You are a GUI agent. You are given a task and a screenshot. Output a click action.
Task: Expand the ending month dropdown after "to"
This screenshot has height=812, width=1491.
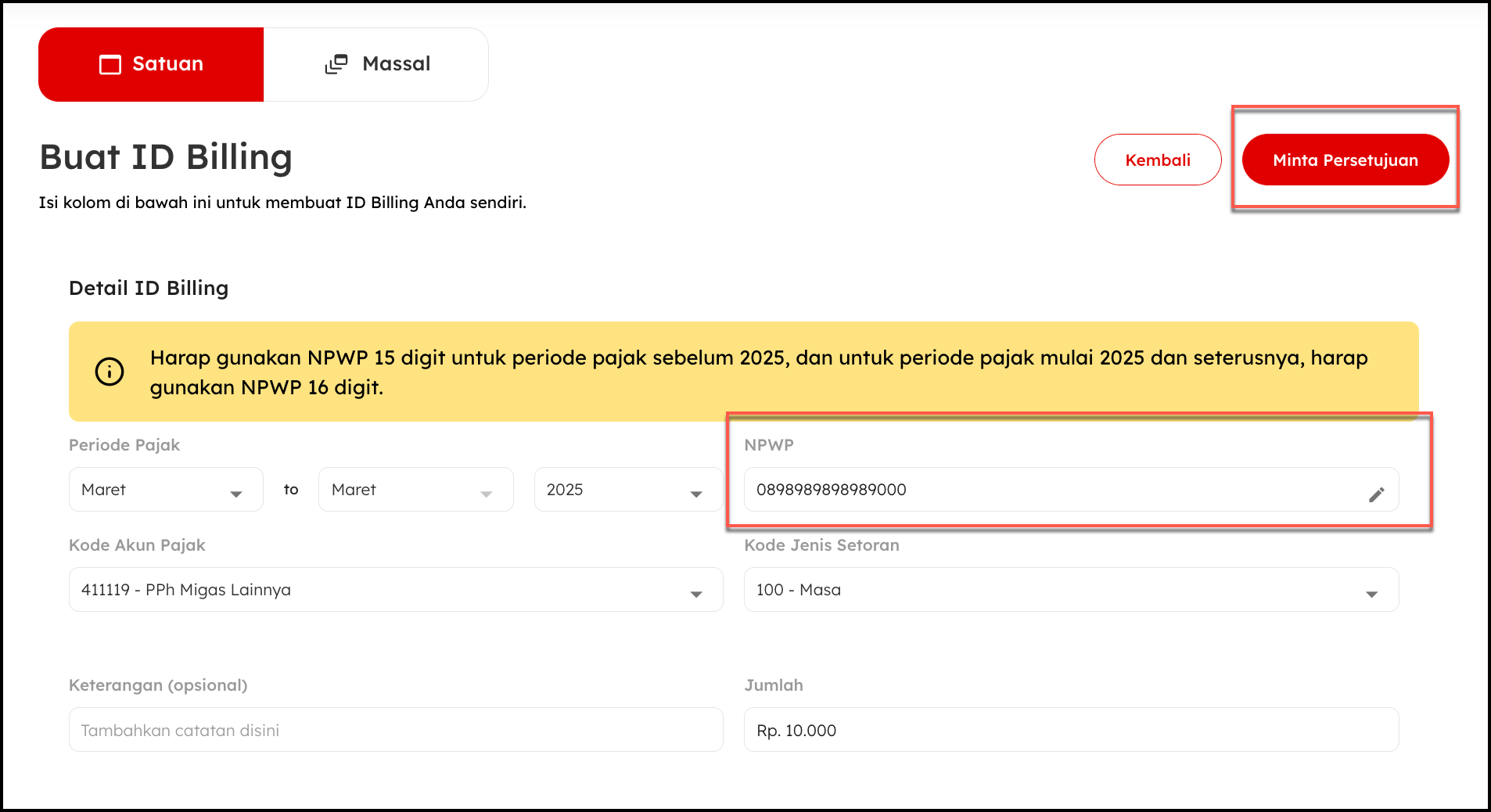point(415,490)
